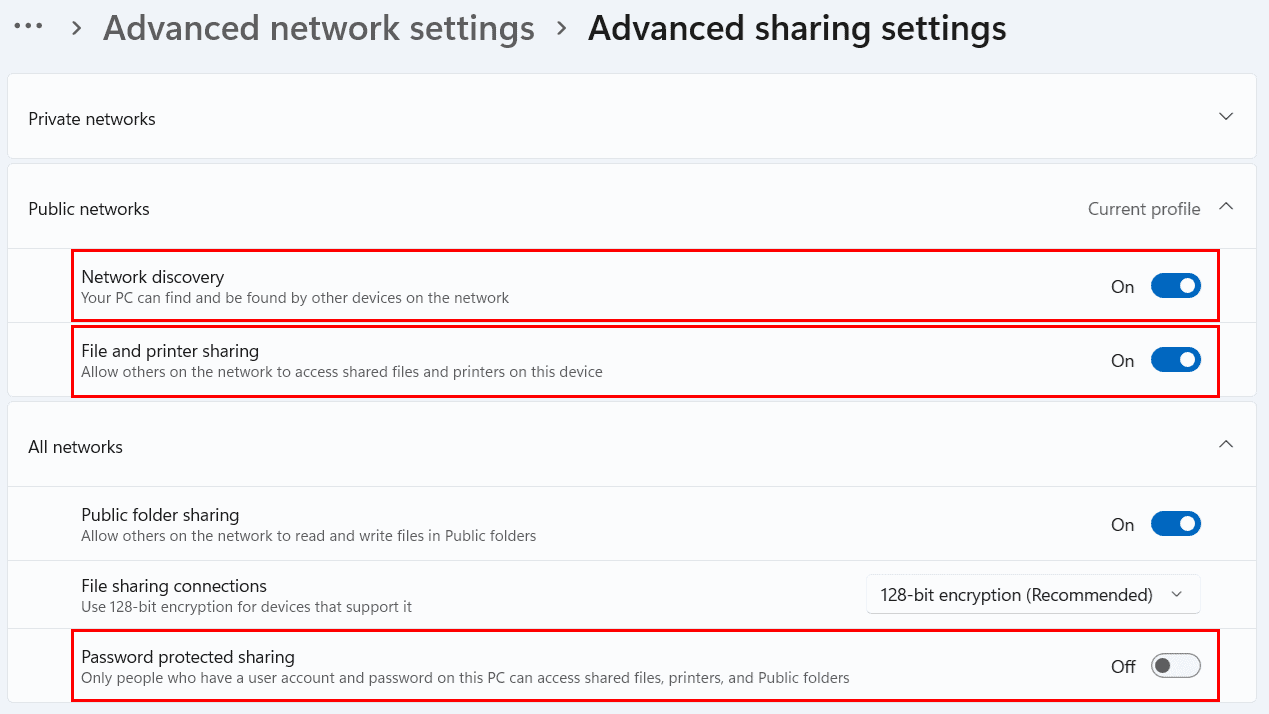Open the breadcrumb ellipsis menu

(x=27, y=28)
